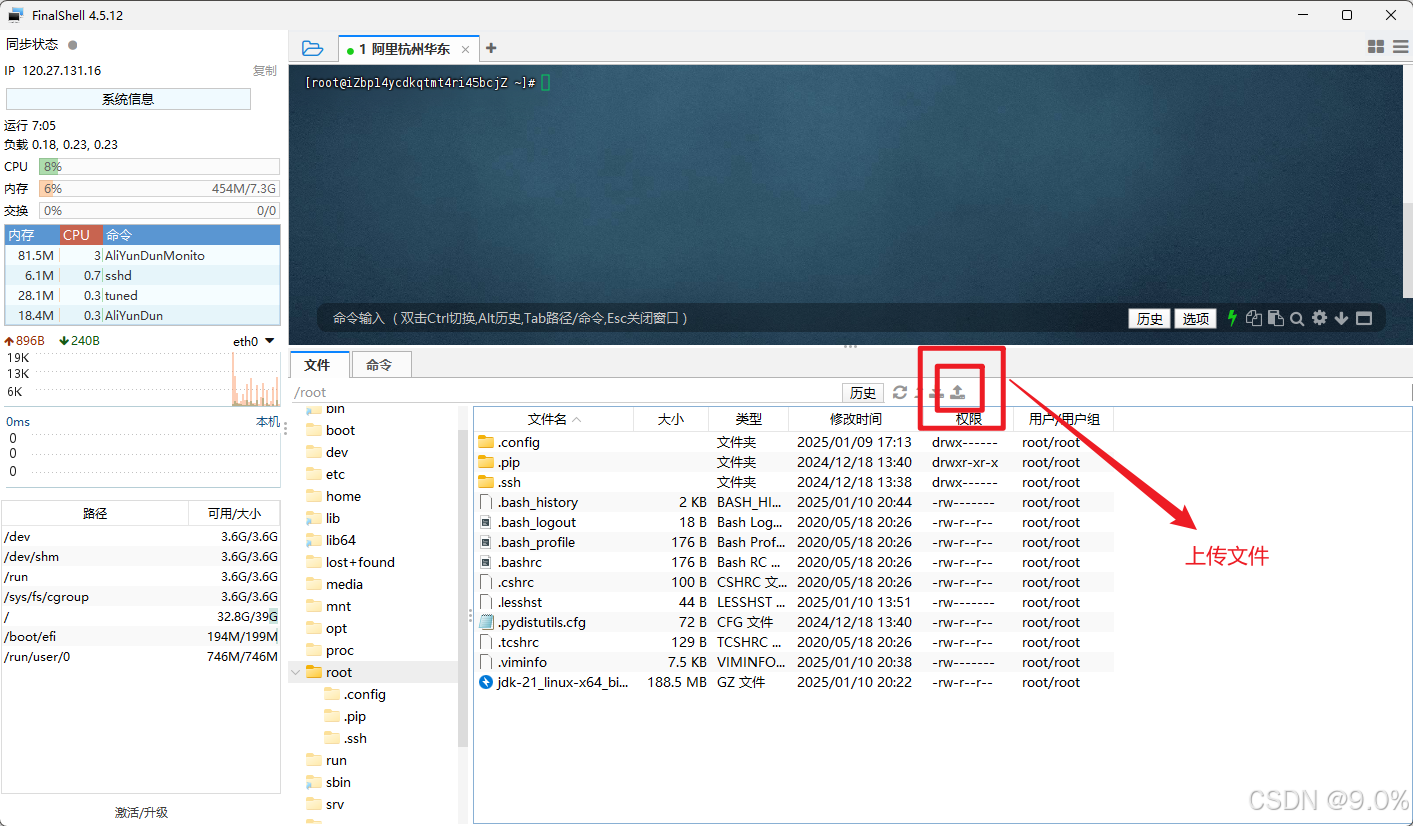The height and width of the screenshot is (826, 1413).
Task: Open the connection manager folder icon
Action: 313,47
